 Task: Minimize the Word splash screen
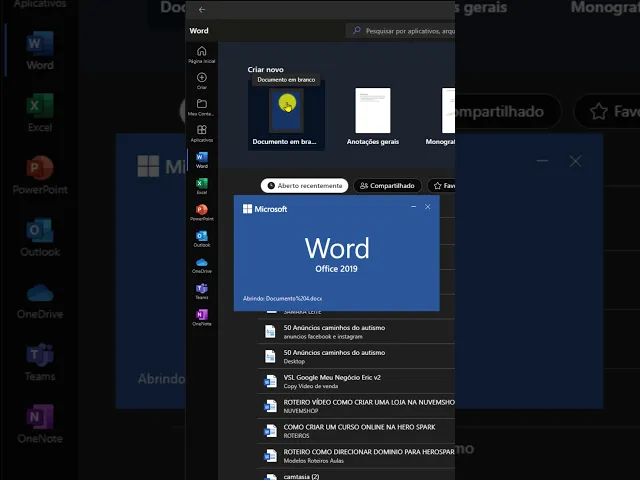point(413,207)
